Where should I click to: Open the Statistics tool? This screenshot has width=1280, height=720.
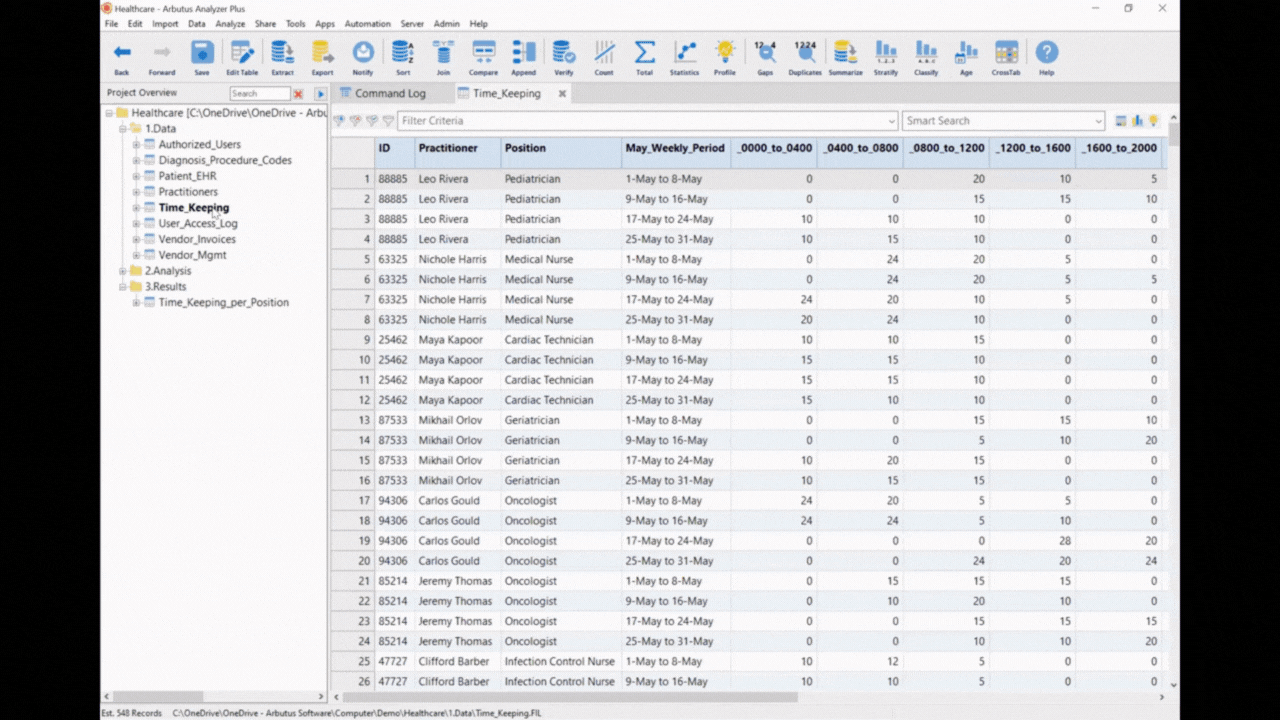click(x=684, y=57)
